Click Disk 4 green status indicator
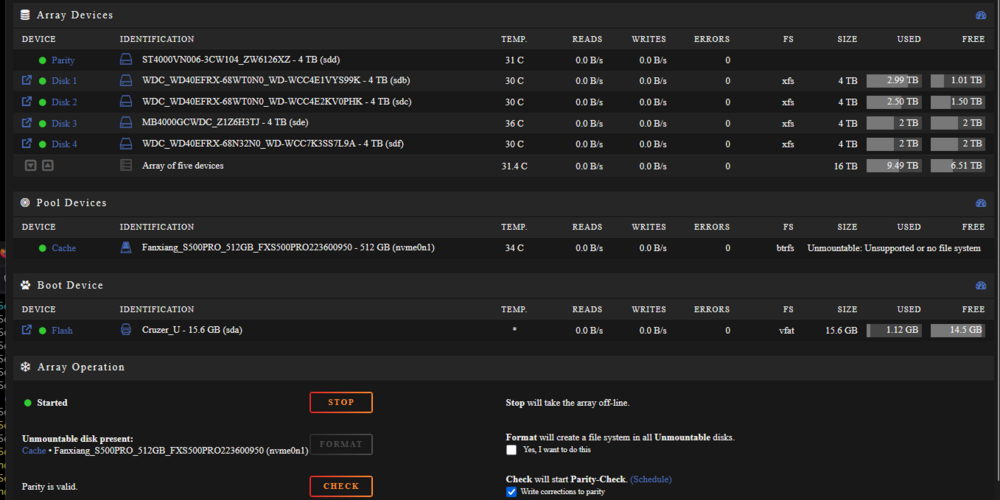The width and height of the screenshot is (1000, 500). pyautogui.click(x=42, y=145)
